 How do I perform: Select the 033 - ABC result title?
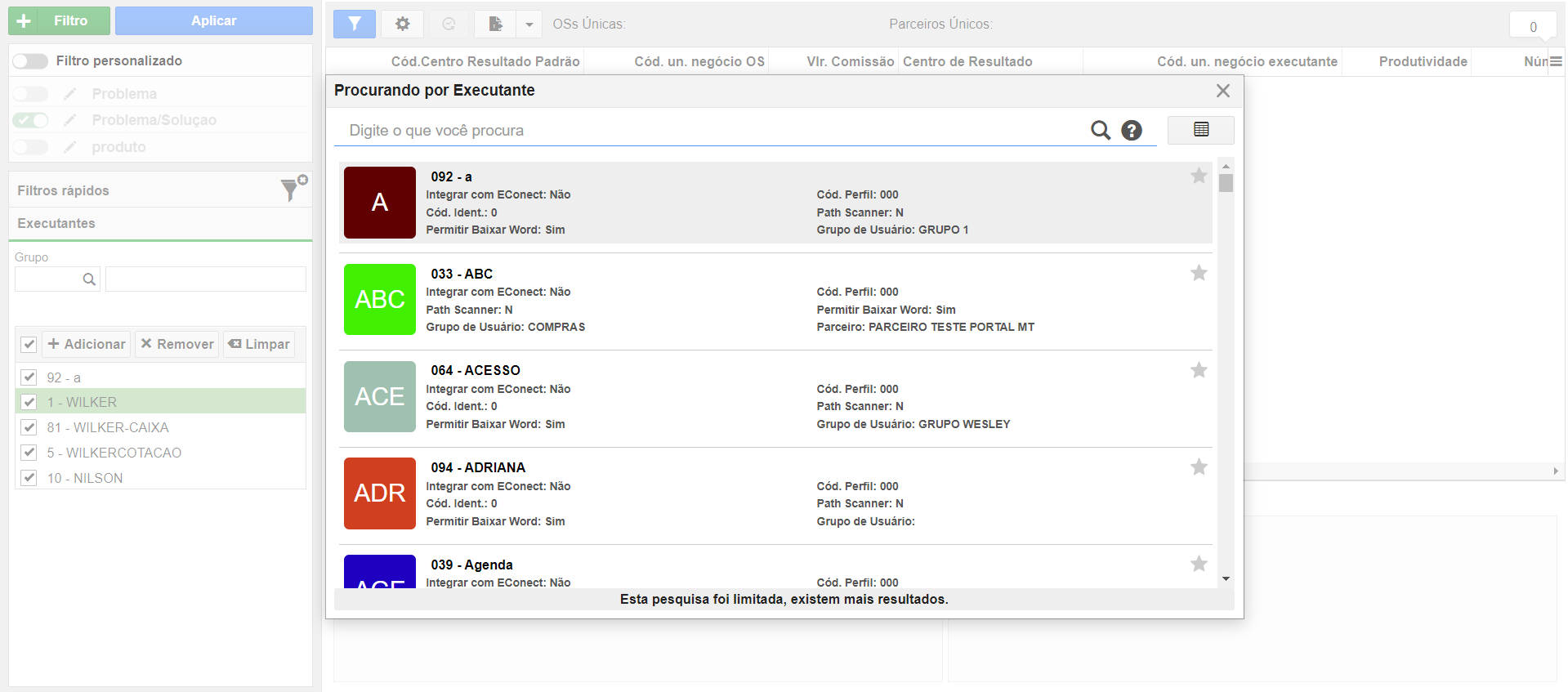click(x=462, y=274)
